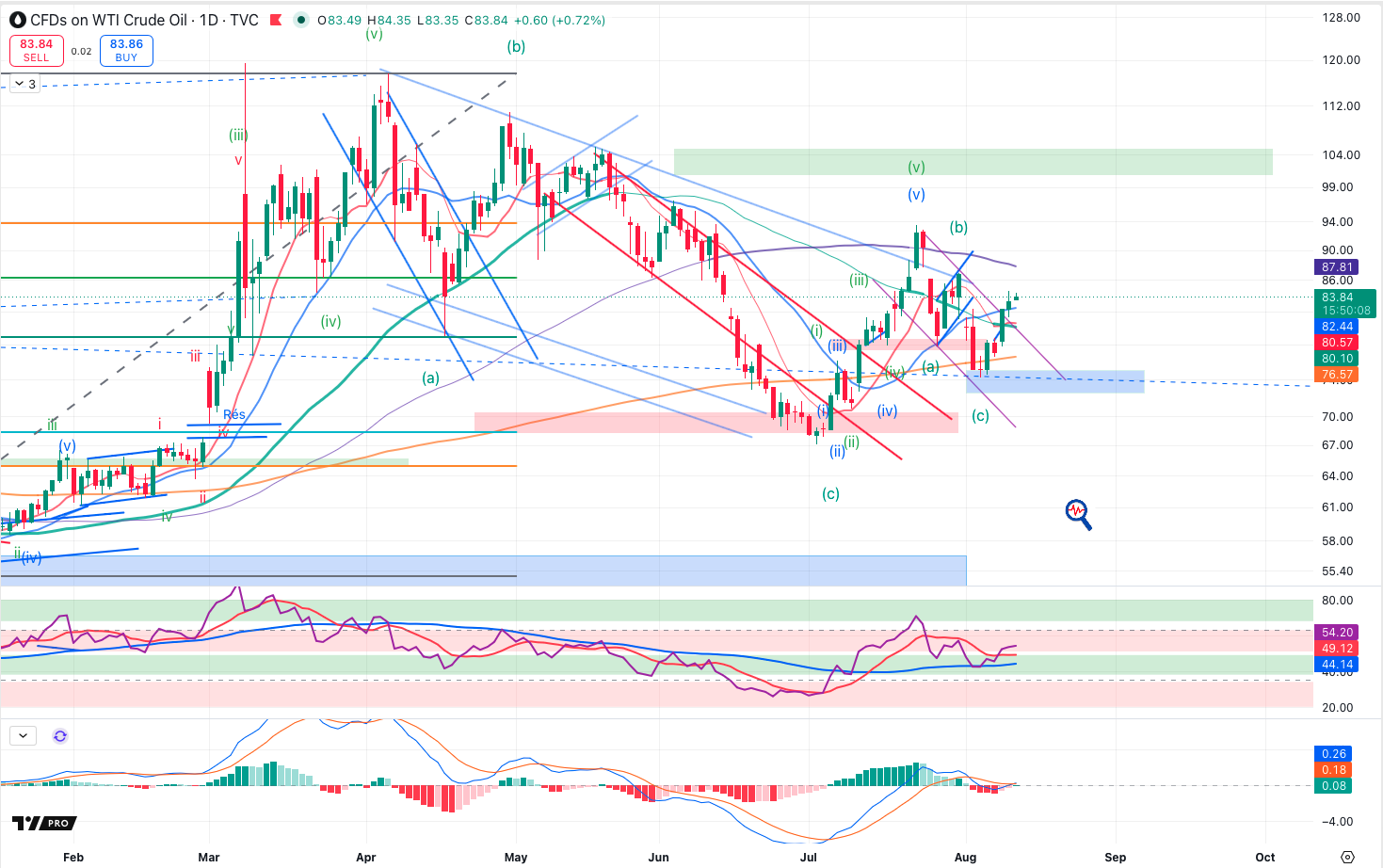Open chart settings gear at bottom right corner
This screenshot has width=1383, height=868.
tap(1347, 857)
